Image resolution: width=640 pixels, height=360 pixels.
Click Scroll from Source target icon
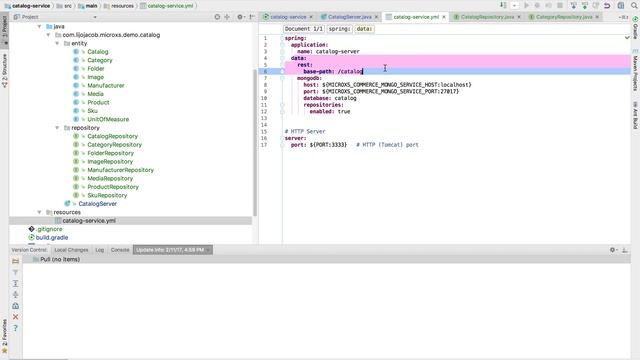tap(217, 17)
